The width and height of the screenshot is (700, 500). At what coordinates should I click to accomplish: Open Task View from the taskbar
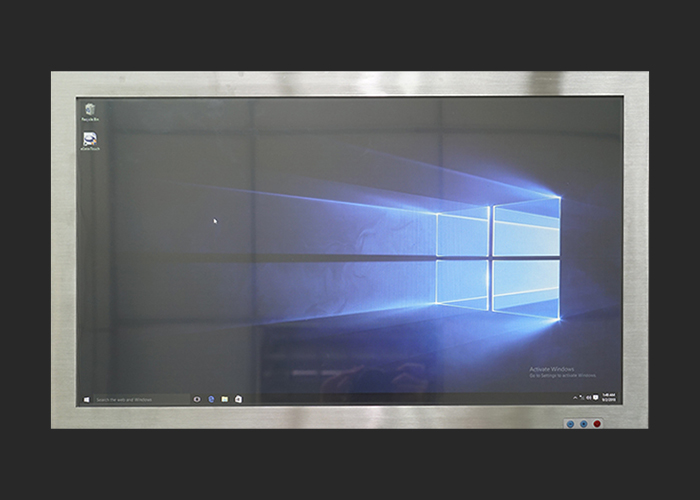(197, 398)
